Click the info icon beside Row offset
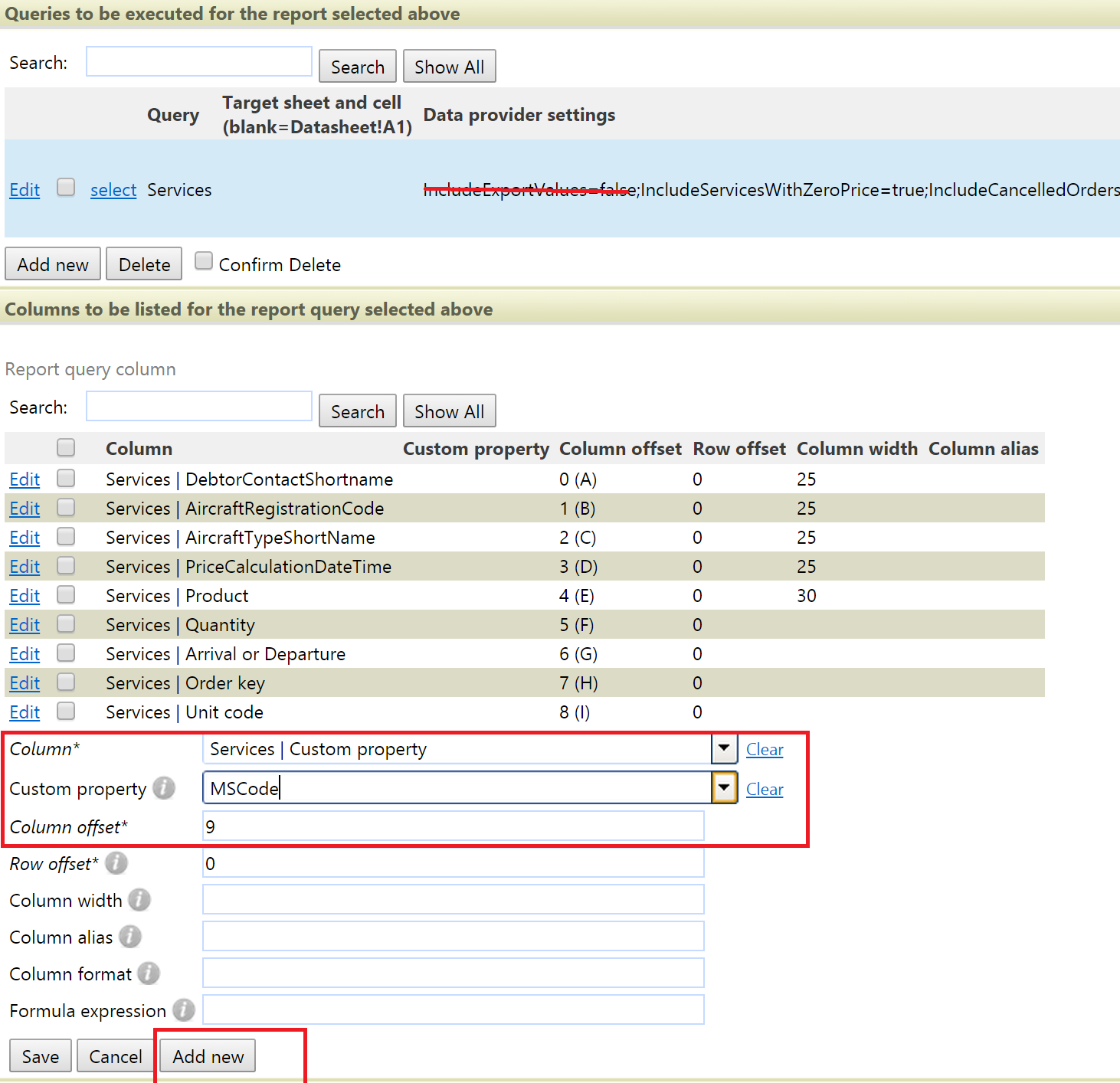The width and height of the screenshot is (1120, 1083). click(115, 862)
